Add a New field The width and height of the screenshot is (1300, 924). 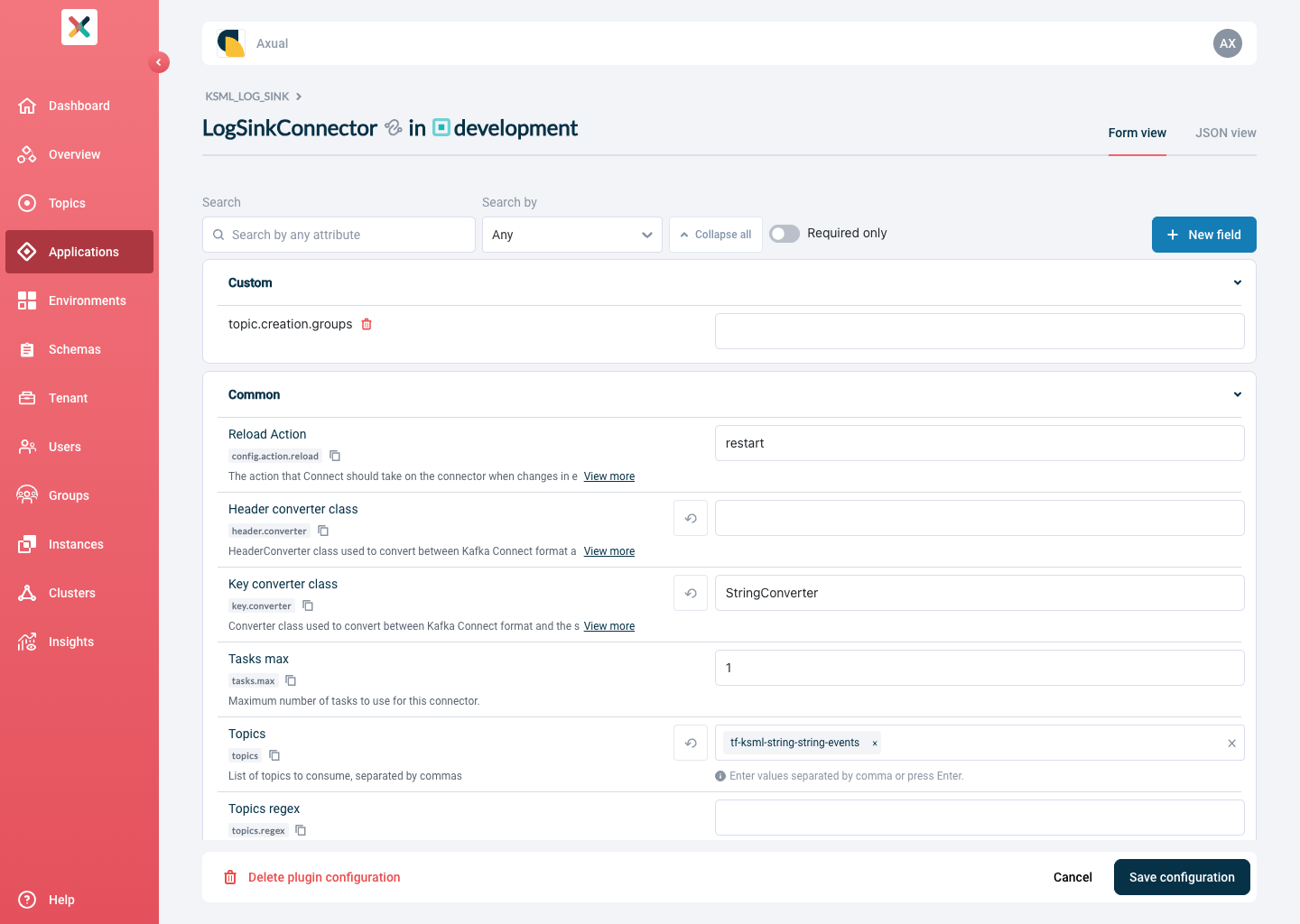pyautogui.click(x=1204, y=235)
